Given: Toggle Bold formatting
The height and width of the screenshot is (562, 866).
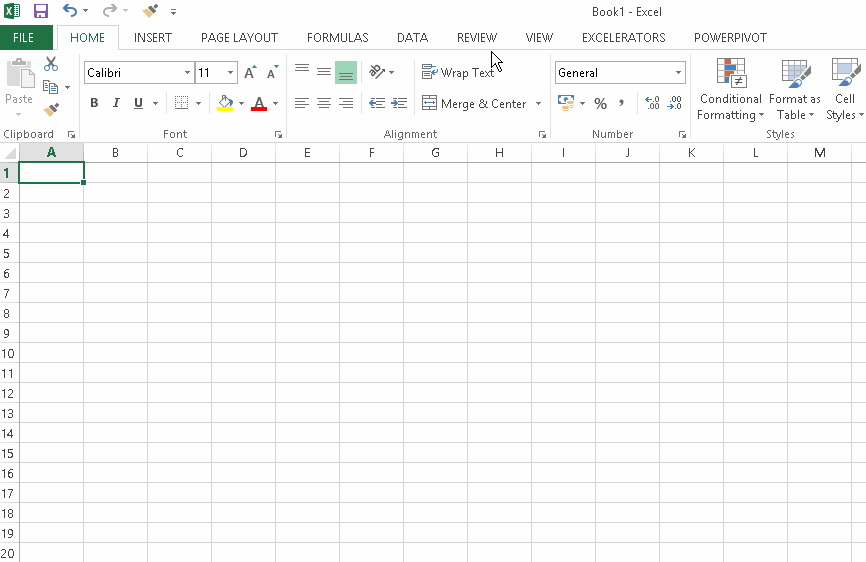Looking at the screenshot, I should pos(94,103).
